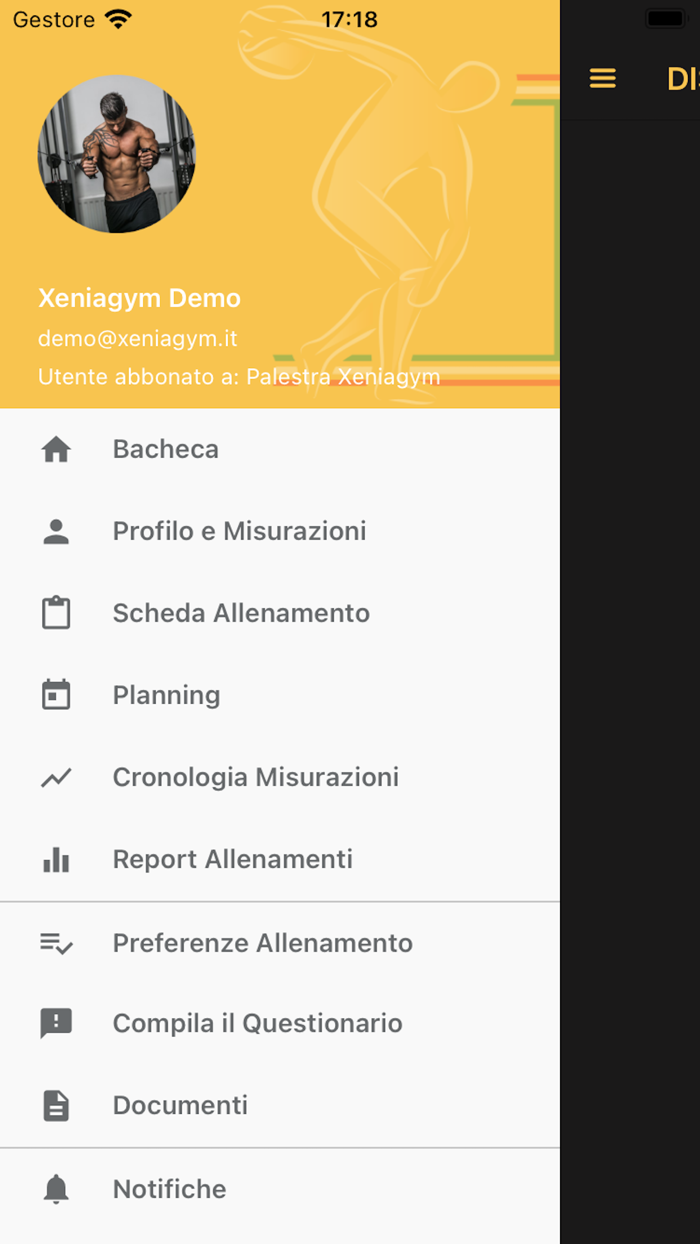
Task: Tap the Xeniagym Demo user name
Action: pyautogui.click(x=139, y=298)
